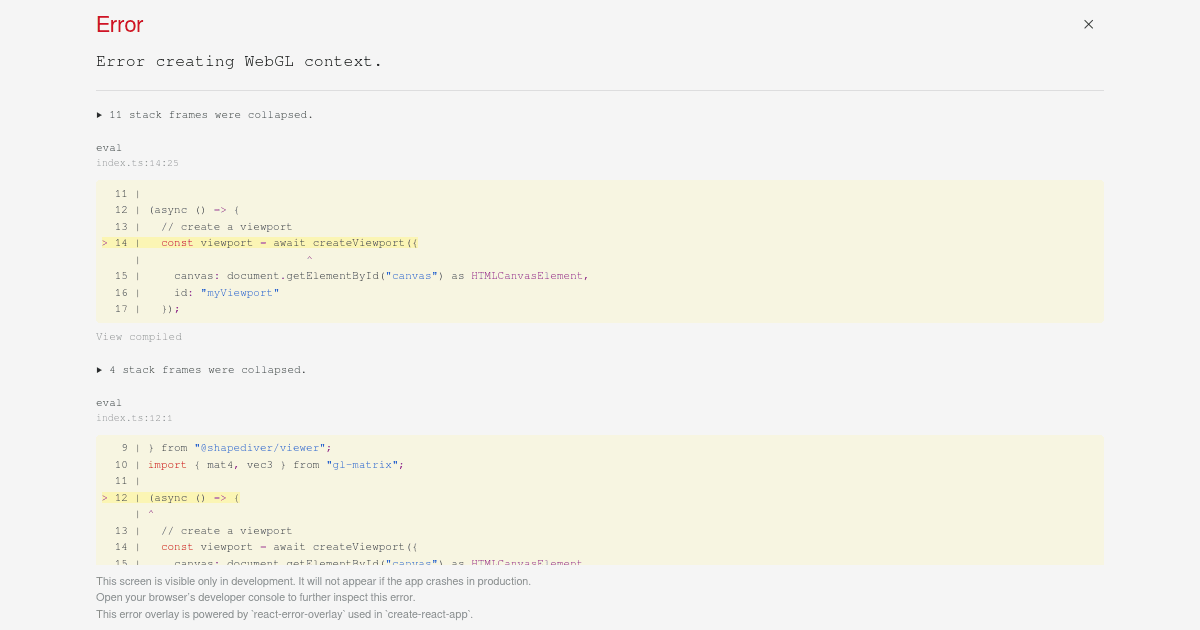Open the View compiled source toggle
This screenshot has width=1200, height=630.
point(139,336)
